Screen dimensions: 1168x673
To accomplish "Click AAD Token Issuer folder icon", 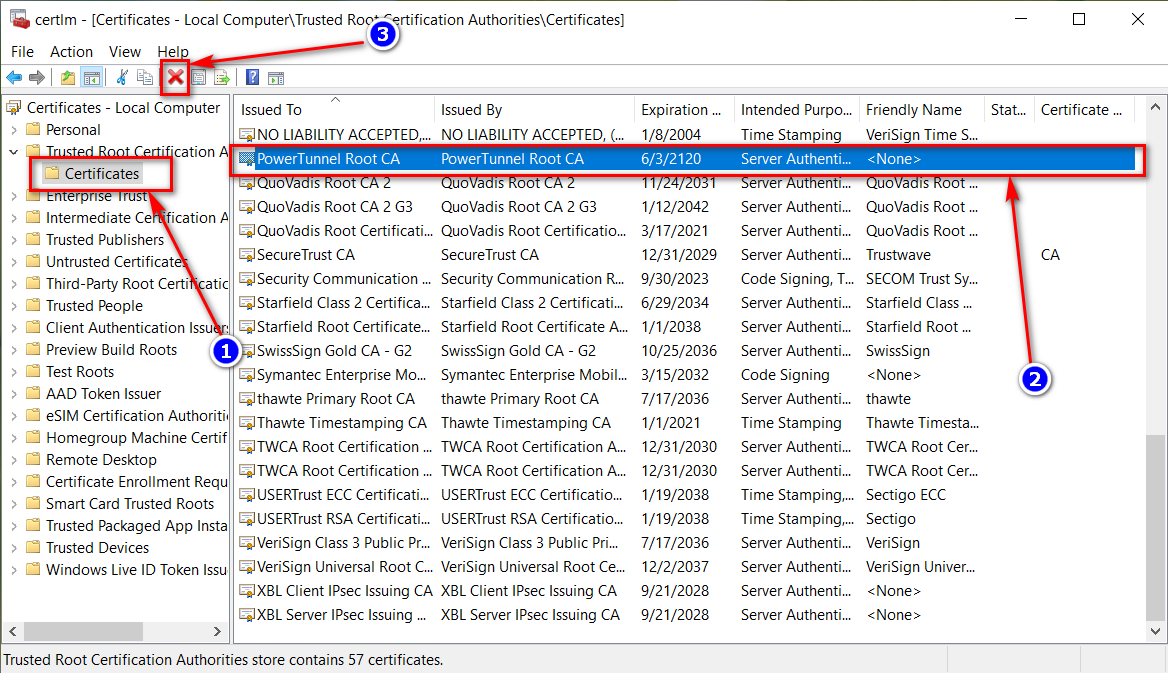I will (33, 394).
